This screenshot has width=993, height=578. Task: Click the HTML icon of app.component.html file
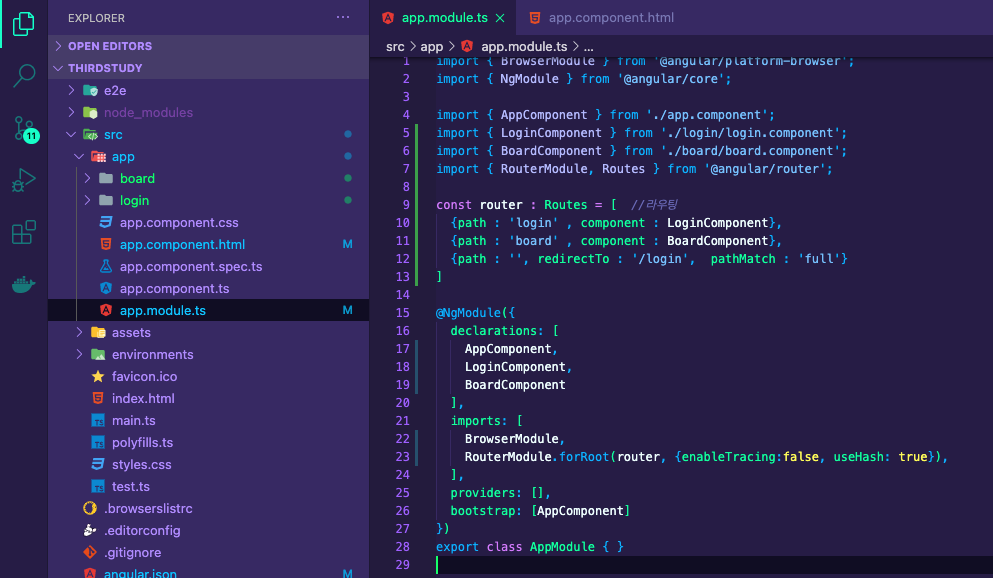106,244
